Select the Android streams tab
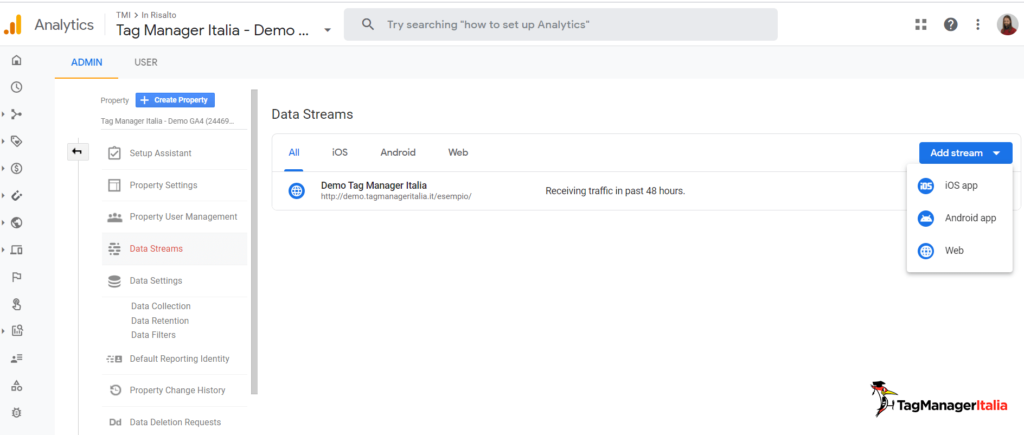This screenshot has height=435, width=1024. [x=398, y=153]
